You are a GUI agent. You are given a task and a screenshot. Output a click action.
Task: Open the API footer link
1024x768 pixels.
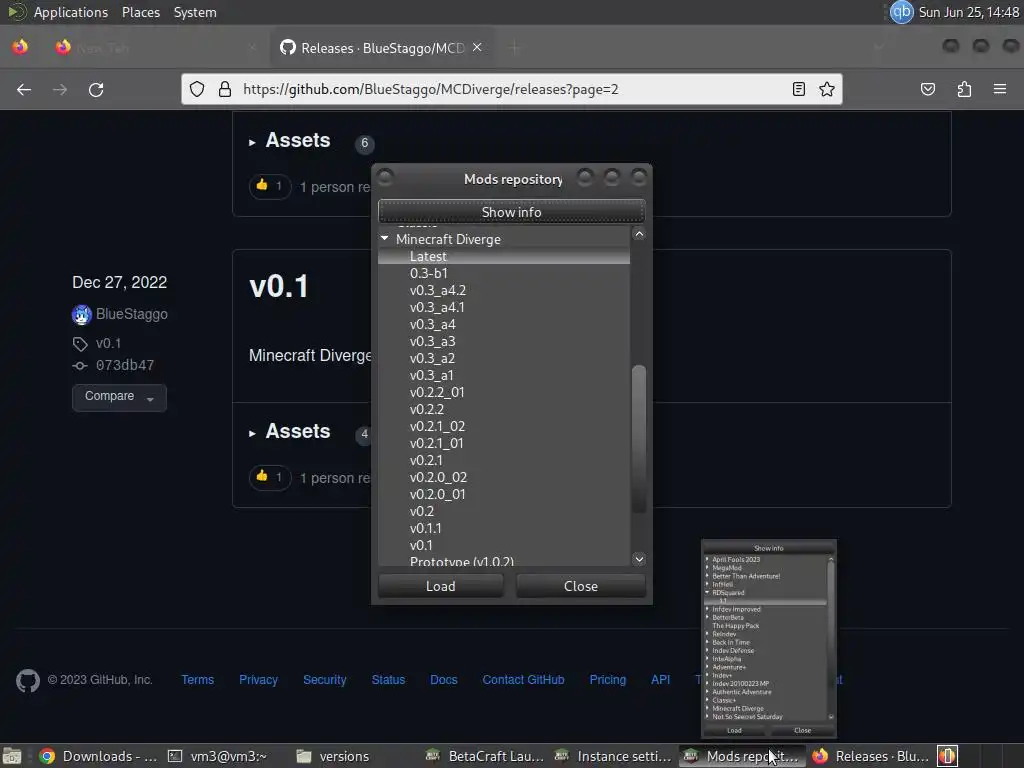pyautogui.click(x=660, y=680)
